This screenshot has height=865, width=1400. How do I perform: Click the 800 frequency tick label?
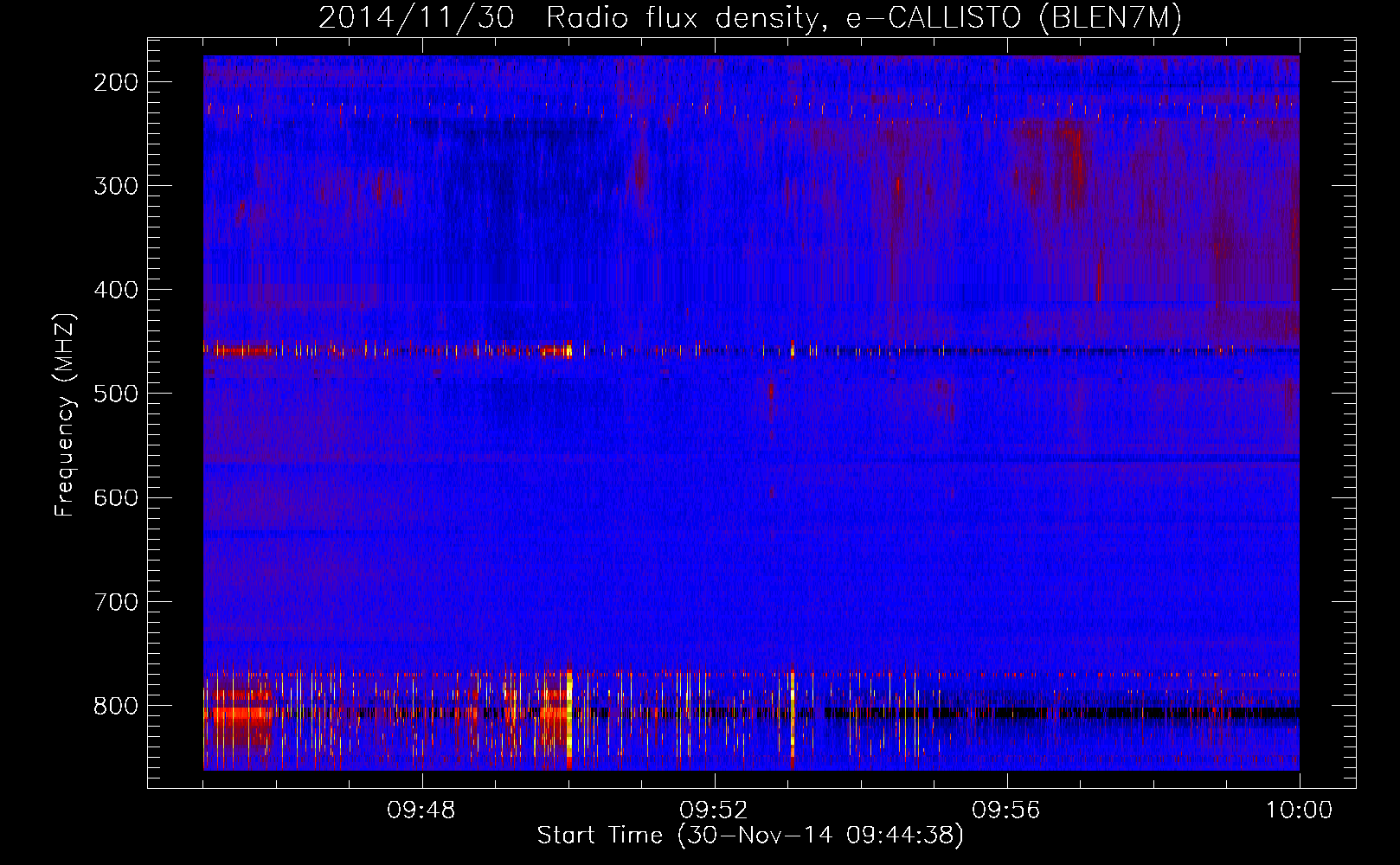click(x=116, y=705)
